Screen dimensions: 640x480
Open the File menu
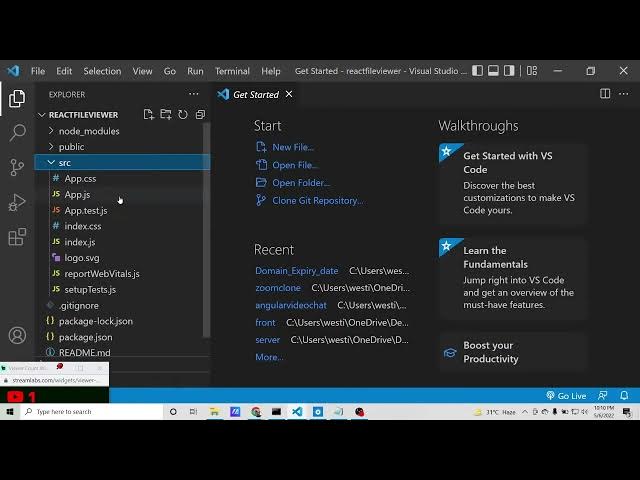click(38, 71)
